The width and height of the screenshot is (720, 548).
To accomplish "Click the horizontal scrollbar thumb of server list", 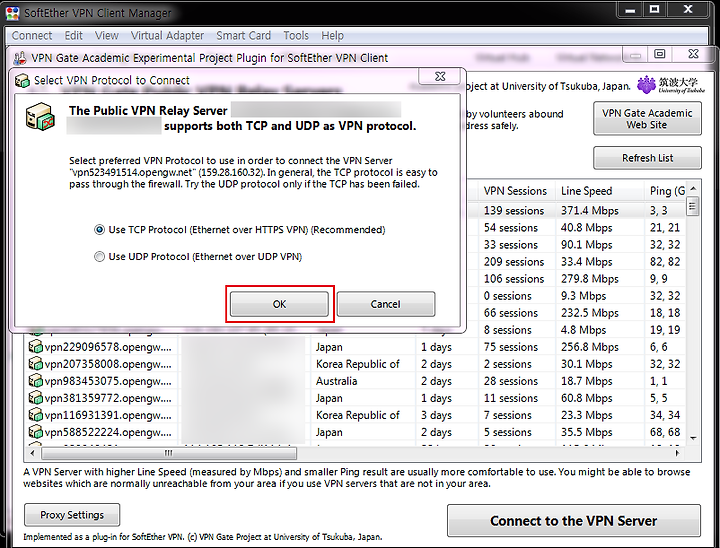I will [169, 453].
